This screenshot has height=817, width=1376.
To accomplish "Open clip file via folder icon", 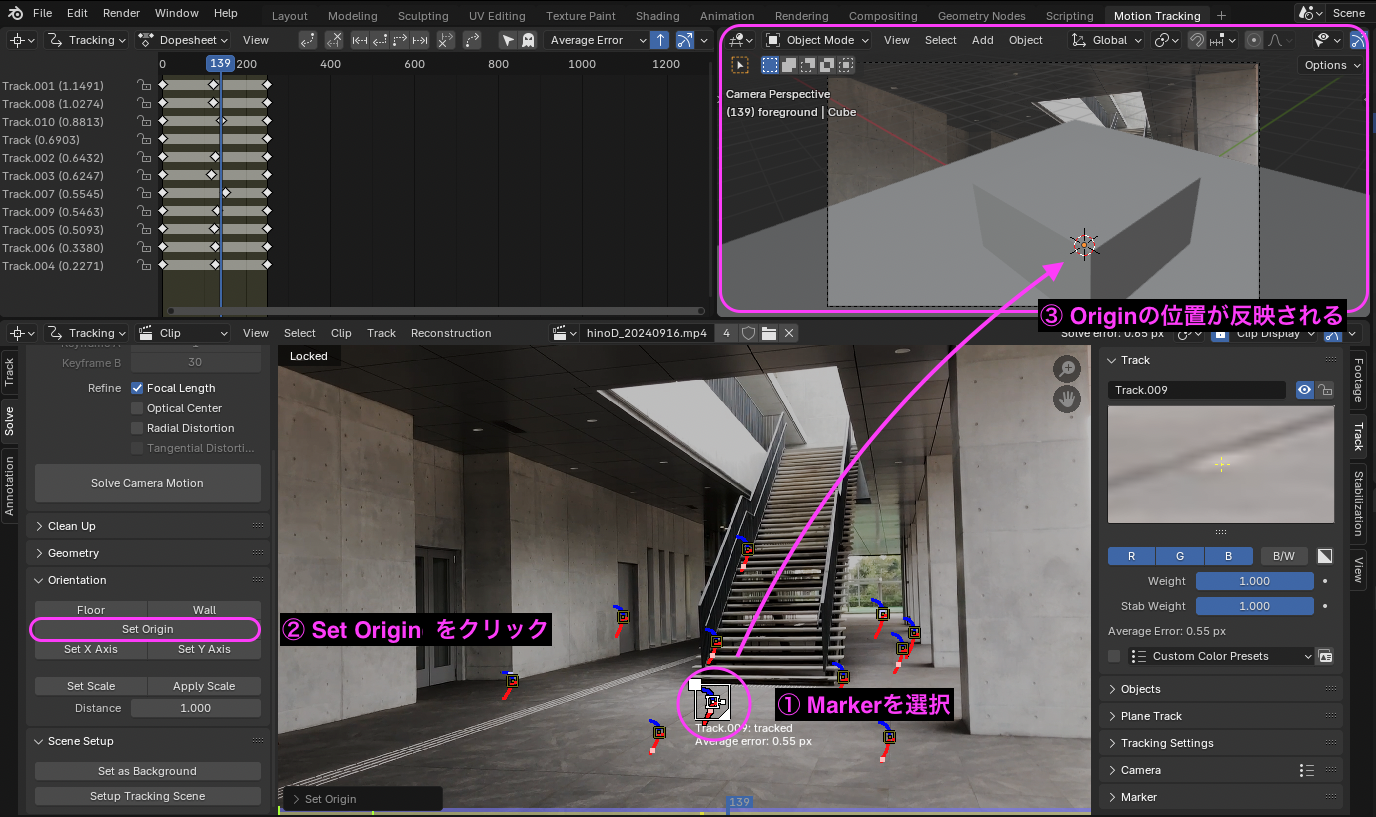I will (768, 333).
